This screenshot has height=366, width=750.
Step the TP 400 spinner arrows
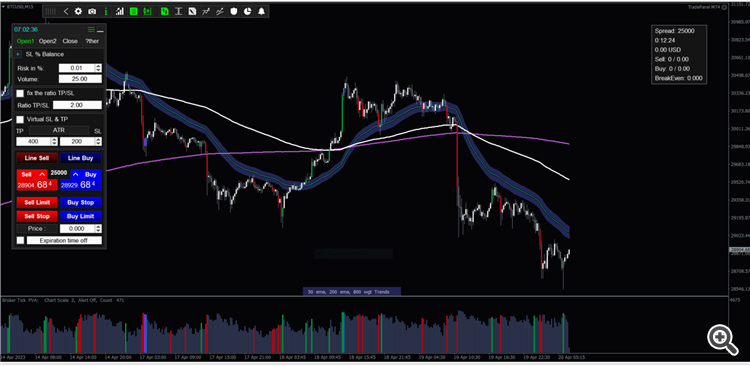pos(55,142)
